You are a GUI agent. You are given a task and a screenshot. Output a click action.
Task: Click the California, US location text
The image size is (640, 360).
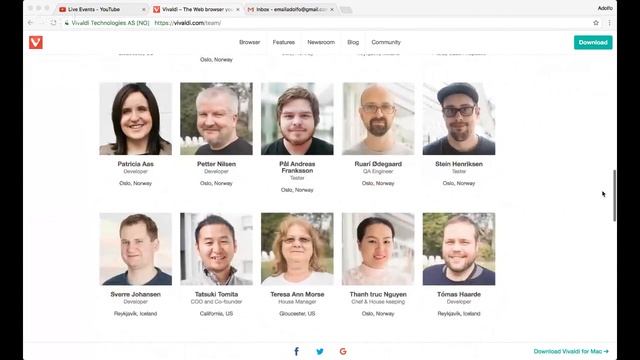click(x=216, y=313)
